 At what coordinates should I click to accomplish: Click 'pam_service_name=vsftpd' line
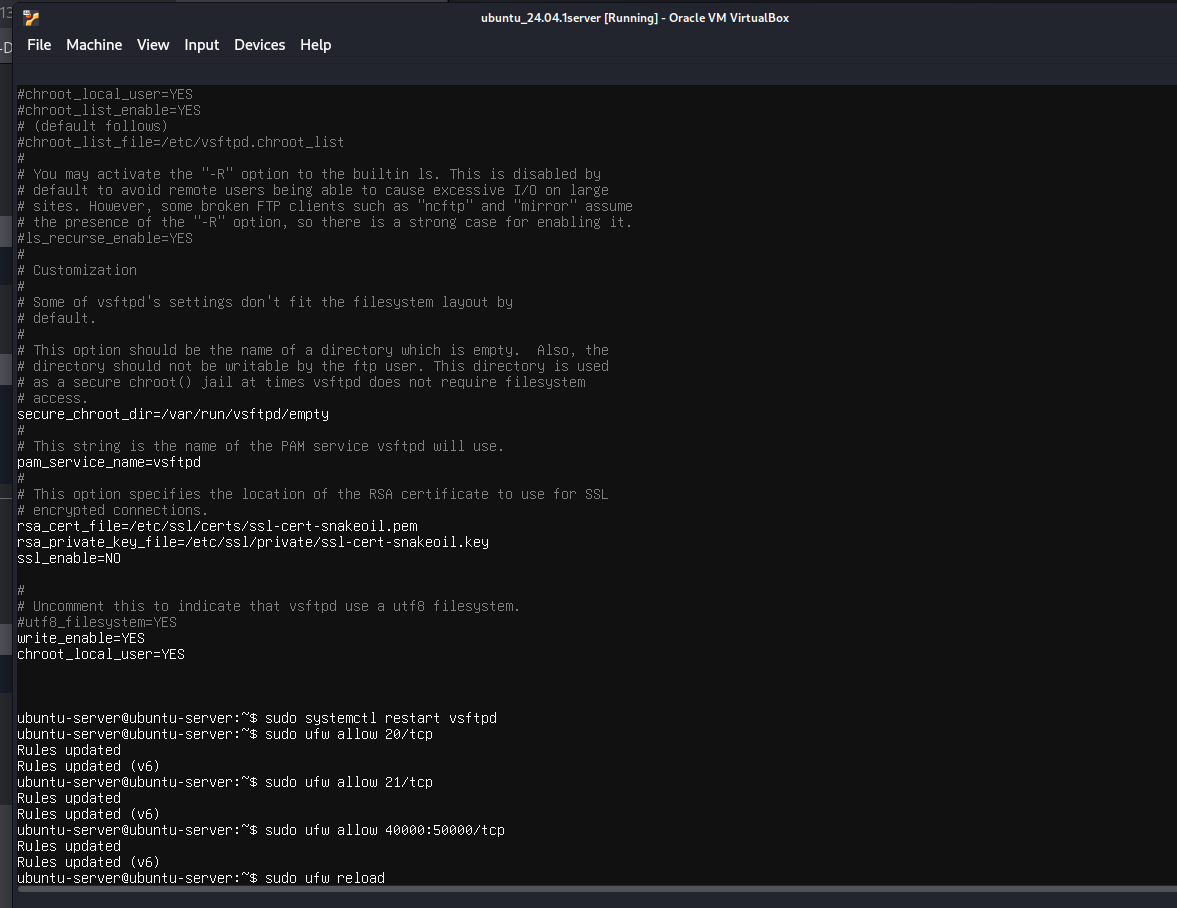pos(109,462)
